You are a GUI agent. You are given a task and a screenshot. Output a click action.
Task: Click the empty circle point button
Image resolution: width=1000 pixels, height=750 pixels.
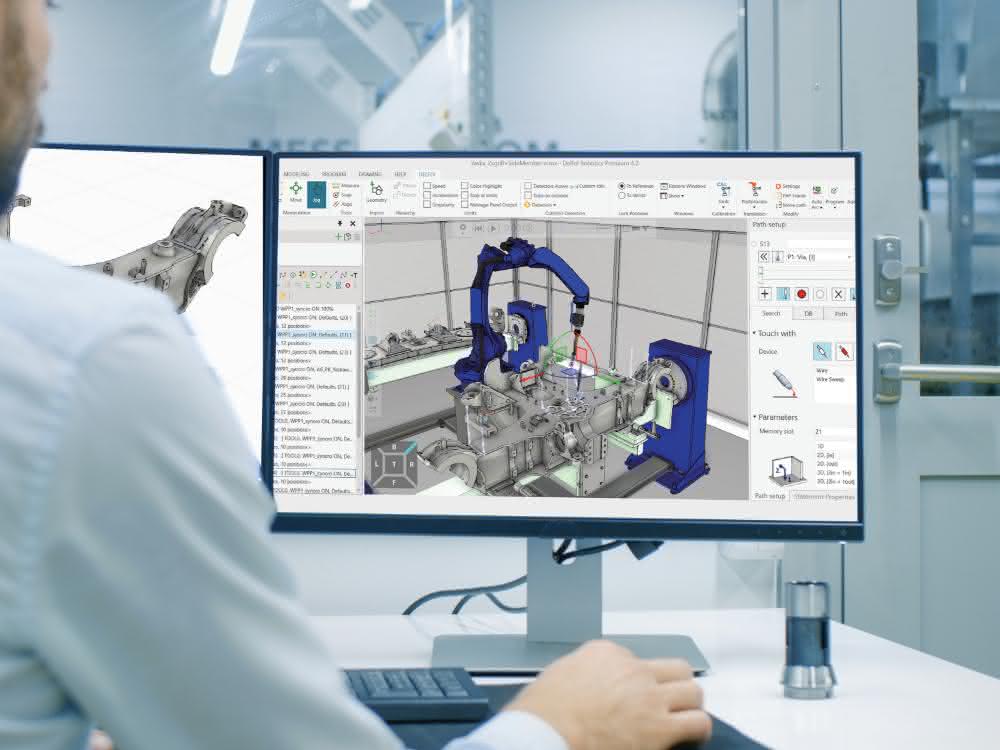820,294
